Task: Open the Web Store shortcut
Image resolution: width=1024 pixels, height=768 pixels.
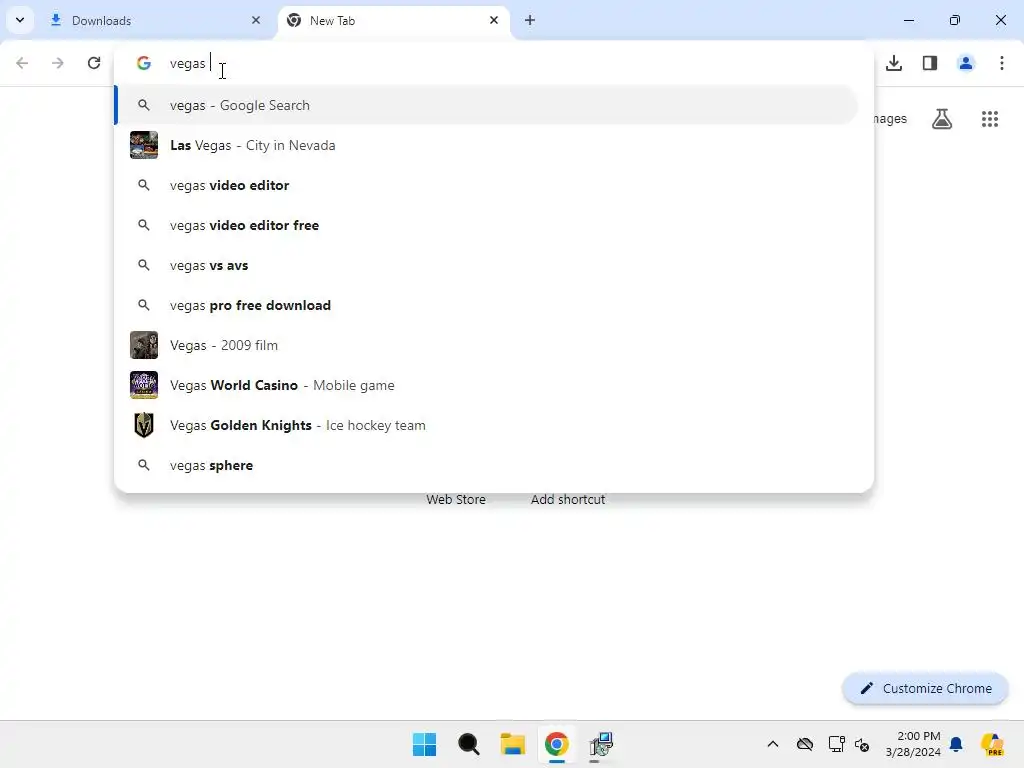Action: click(456, 500)
